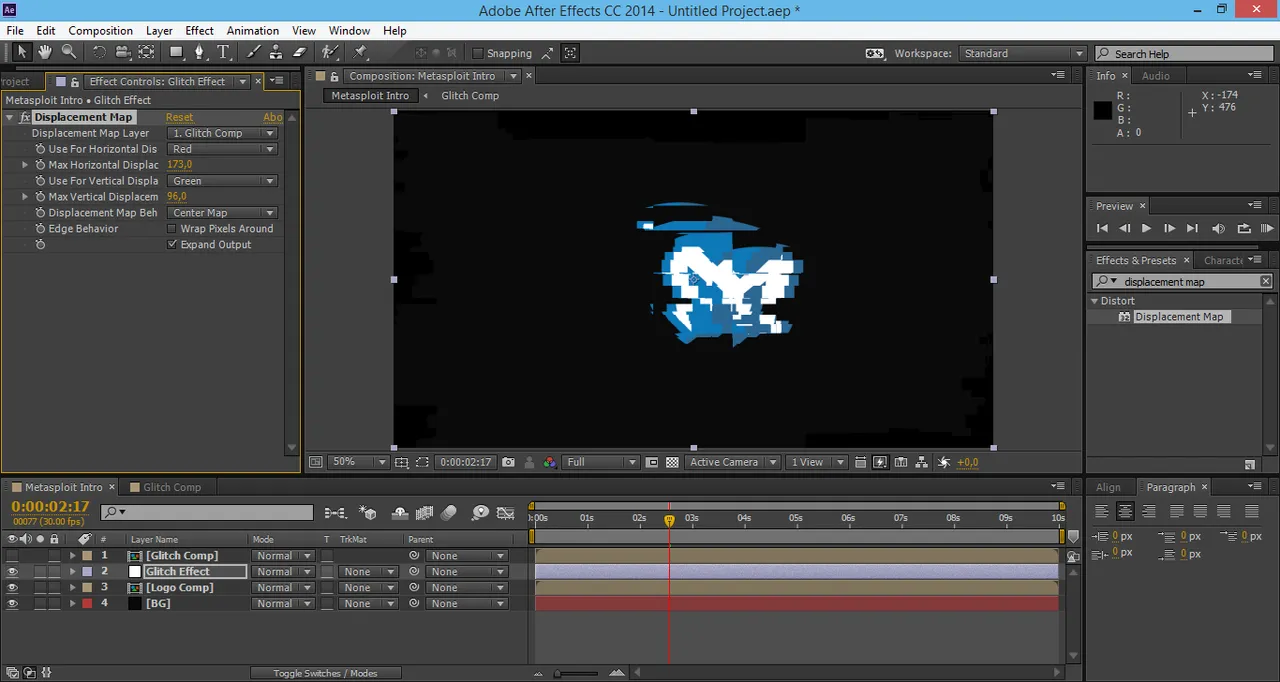
Task: Open the Animation menu
Action: [253, 31]
